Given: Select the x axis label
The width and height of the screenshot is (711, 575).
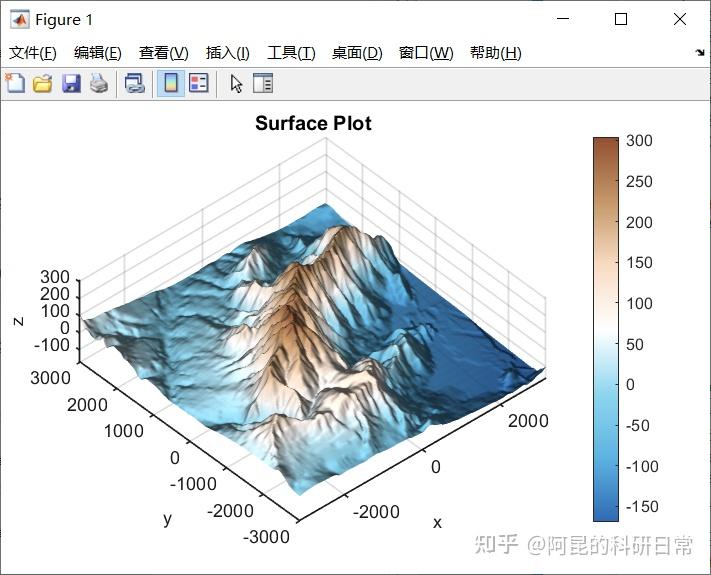Looking at the screenshot, I should pos(437,523).
